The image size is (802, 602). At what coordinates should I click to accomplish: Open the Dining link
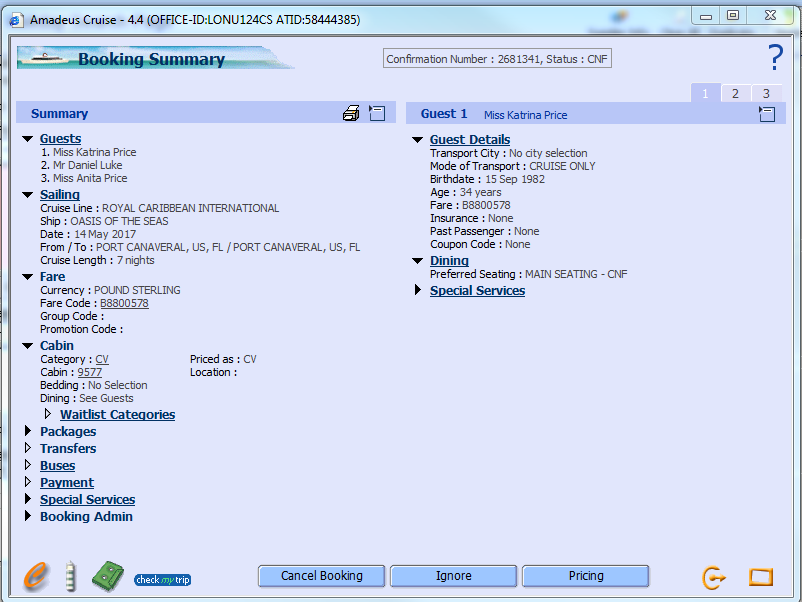(449, 261)
